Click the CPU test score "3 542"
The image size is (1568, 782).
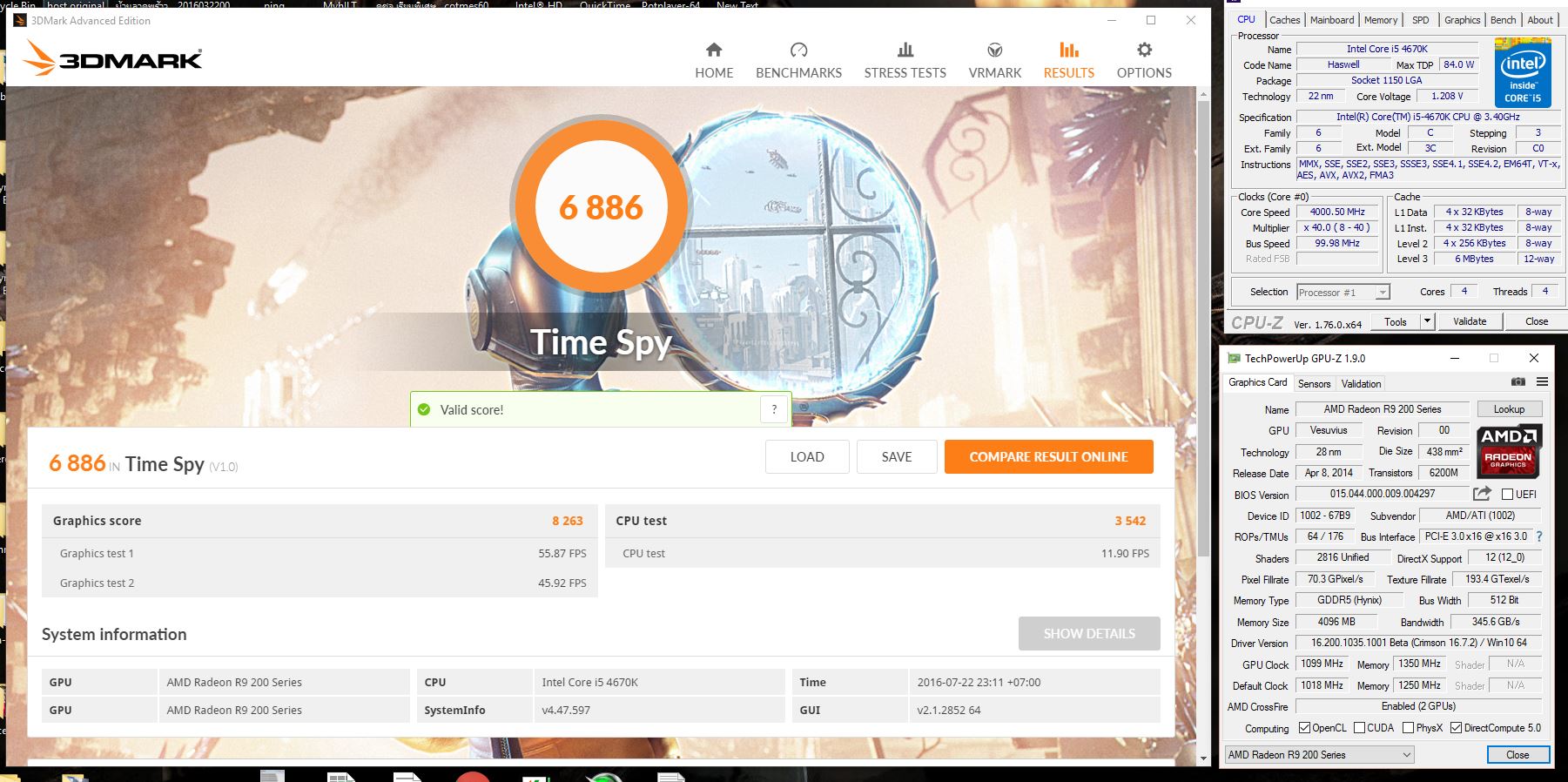click(1130, 521)
